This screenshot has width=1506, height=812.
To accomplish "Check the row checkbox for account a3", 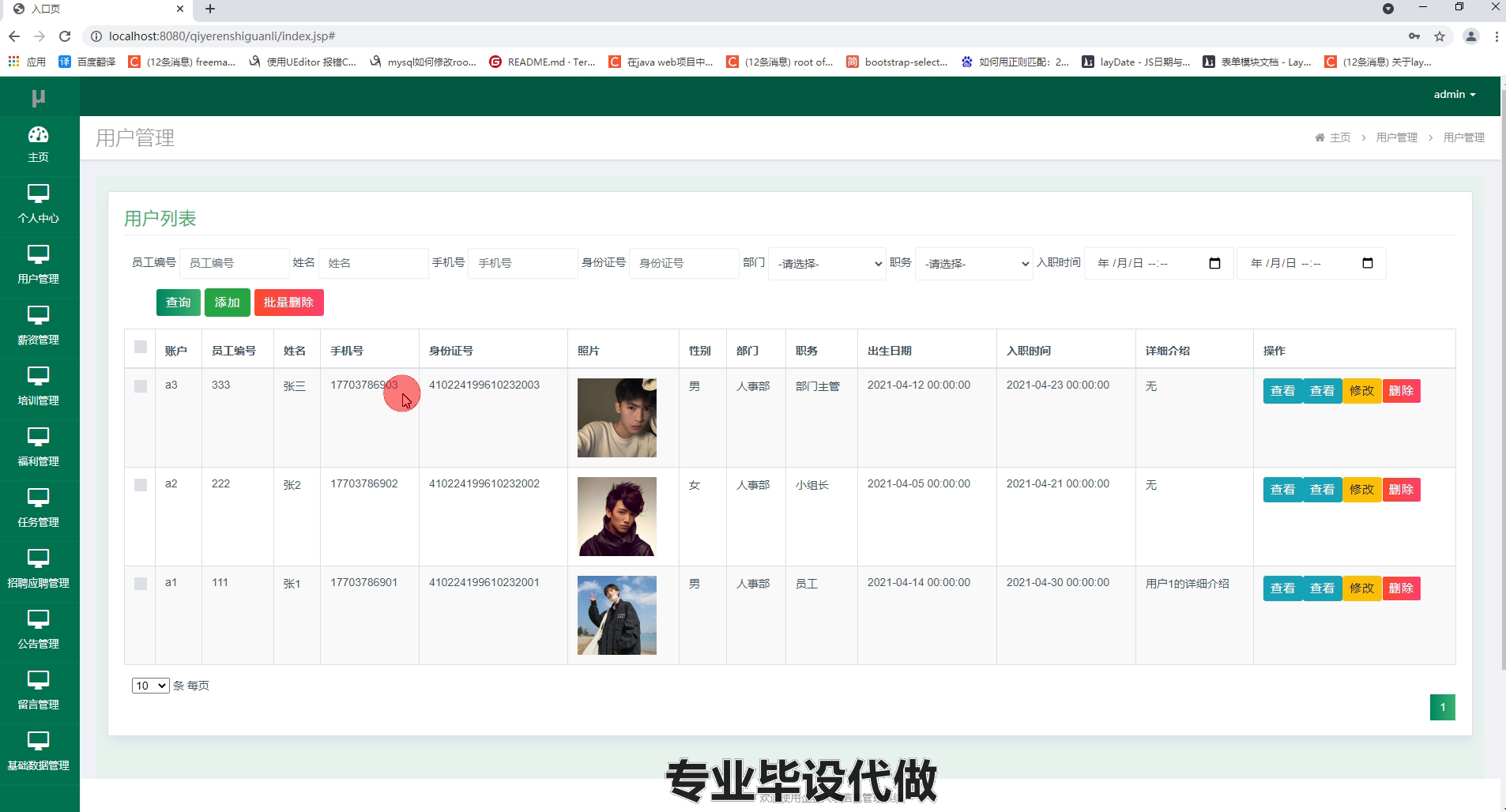I will click(141, 386).
